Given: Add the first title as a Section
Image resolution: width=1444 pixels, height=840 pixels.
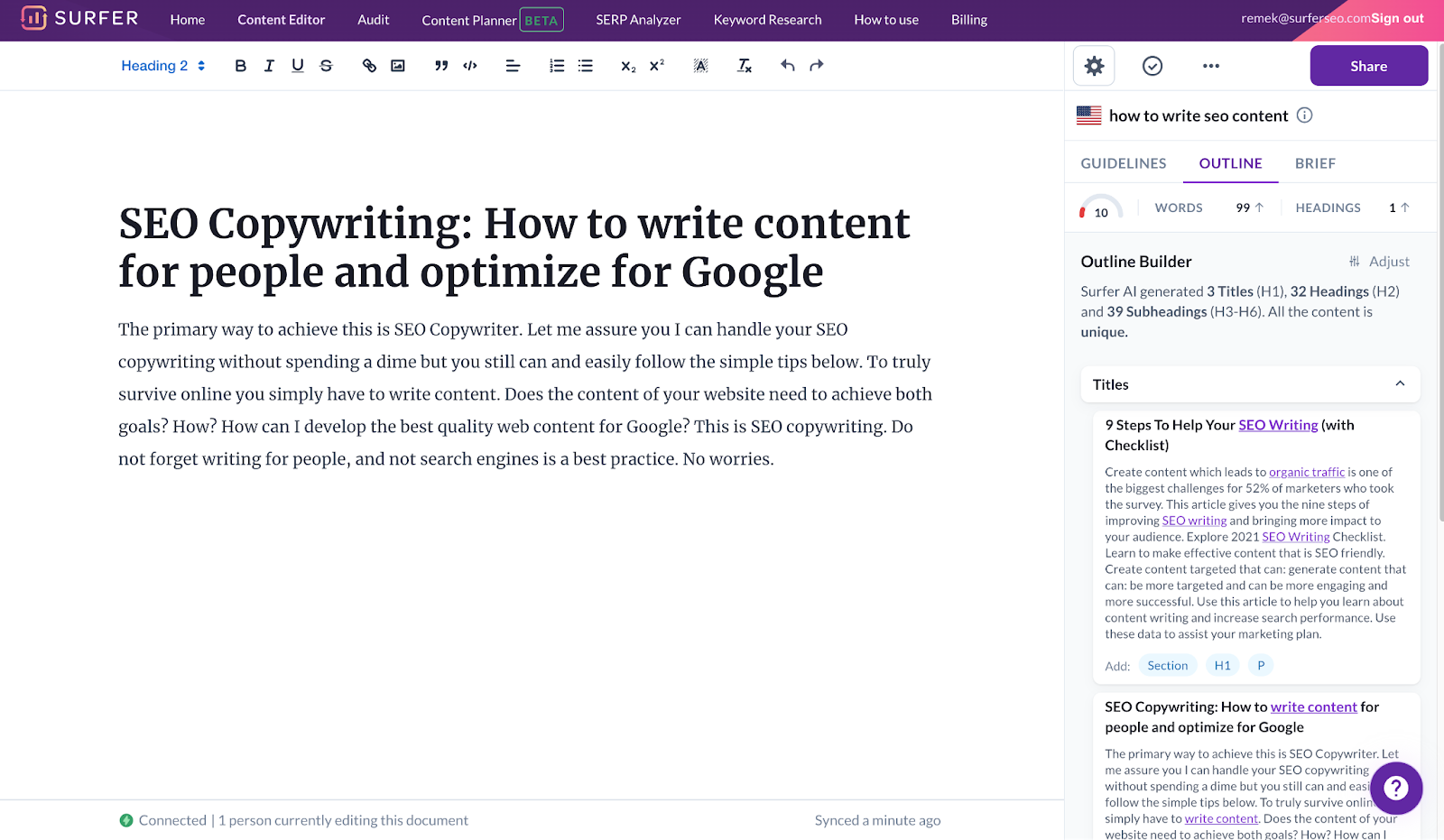Looking at the screenshot, I should pyautogui.click(x=1168, y=666).
